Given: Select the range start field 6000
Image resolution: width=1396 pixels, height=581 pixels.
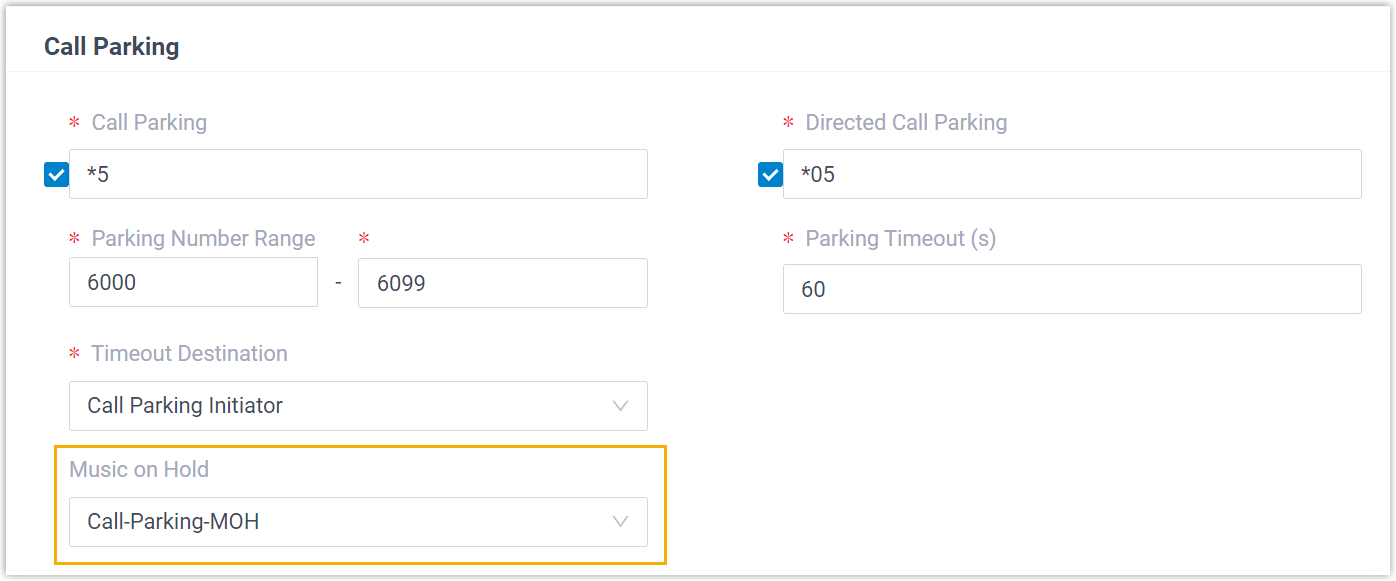Looking at the screenshot, I should click(193, 283).
